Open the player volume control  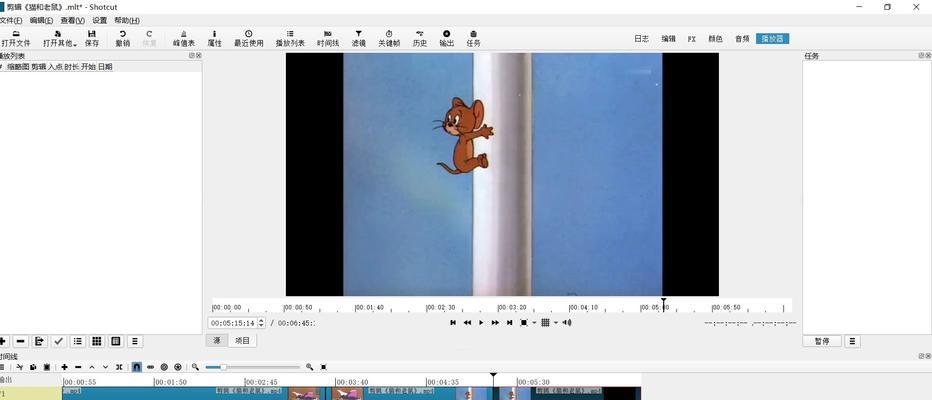click(567, 323)
